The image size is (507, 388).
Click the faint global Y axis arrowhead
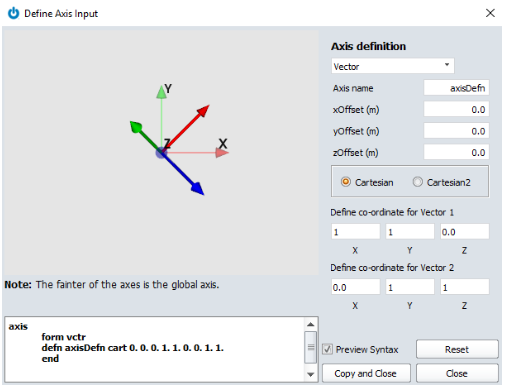[161, 92]
